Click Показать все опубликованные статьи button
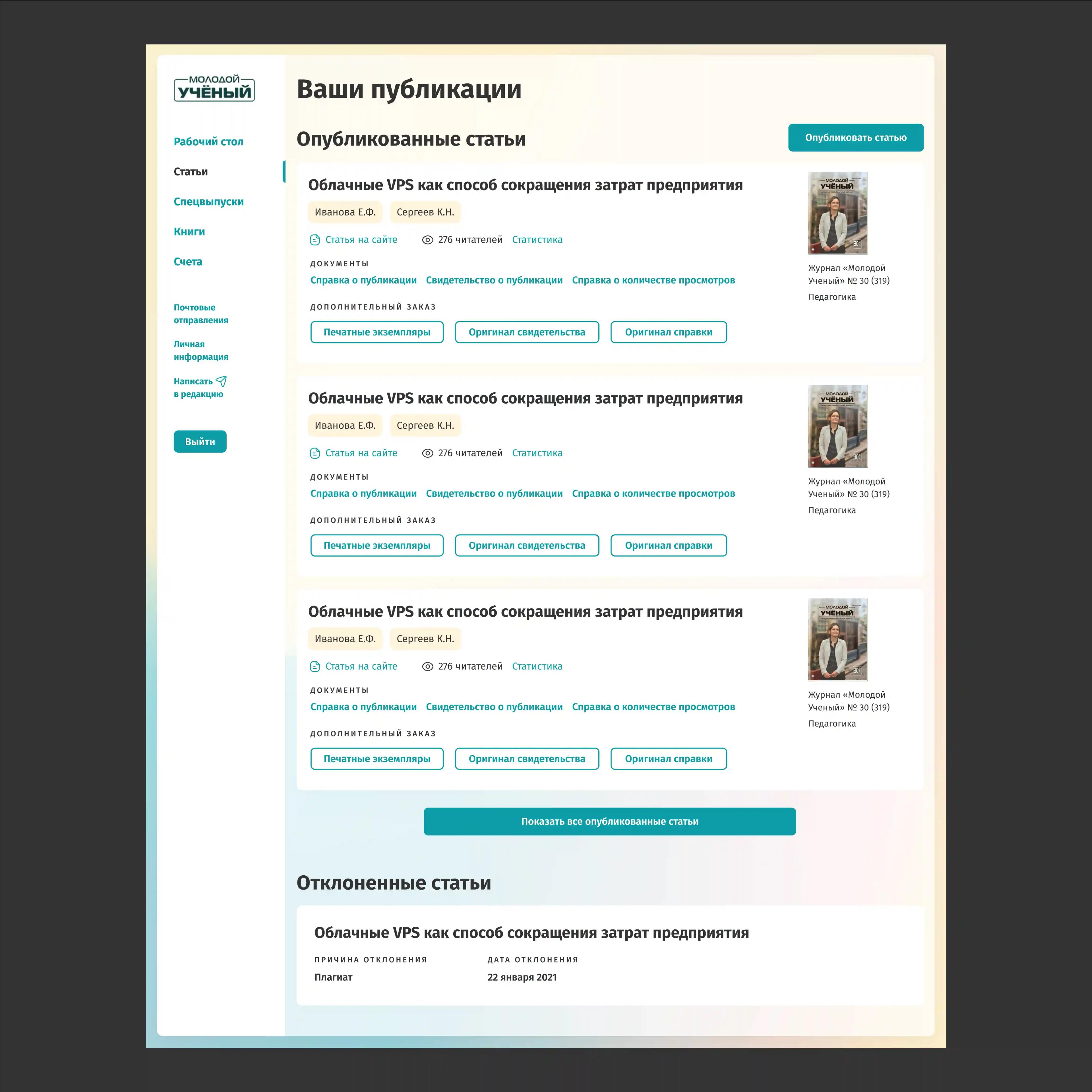The width and height of the screenshot is (1092, 1092). click(x=610, y=821)
